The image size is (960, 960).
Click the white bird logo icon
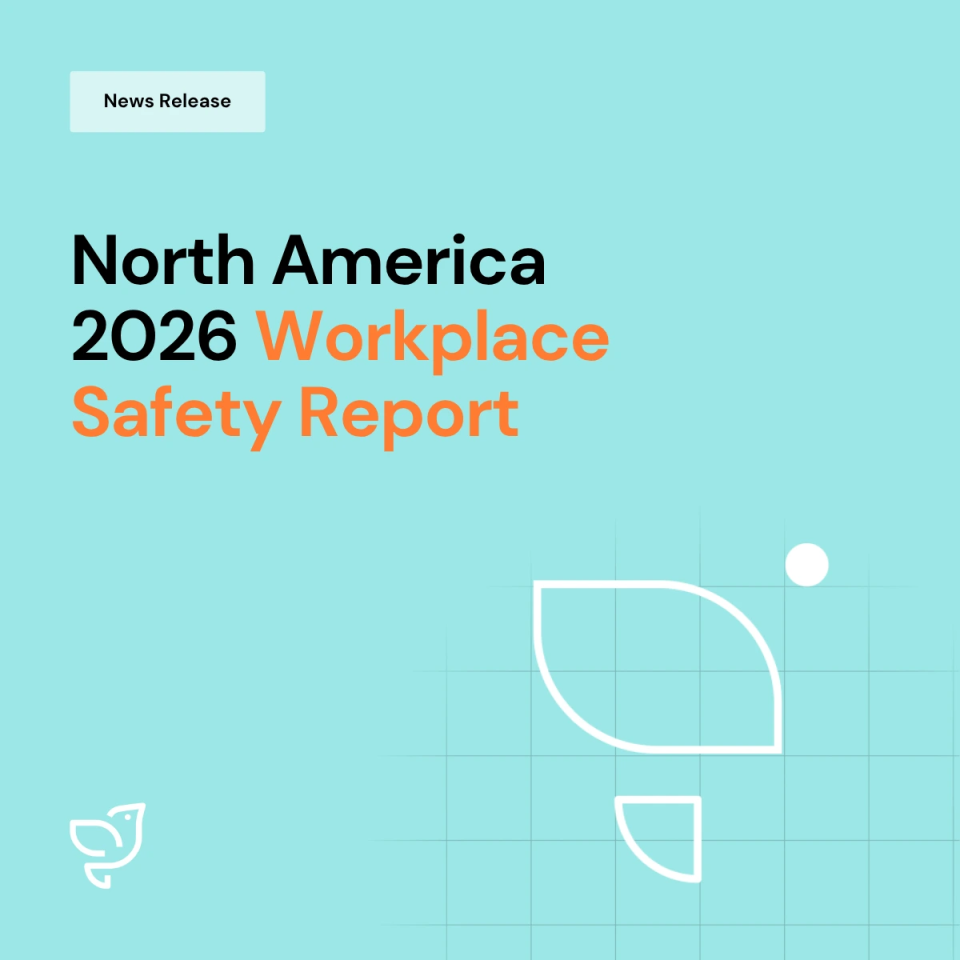point(108,843)
